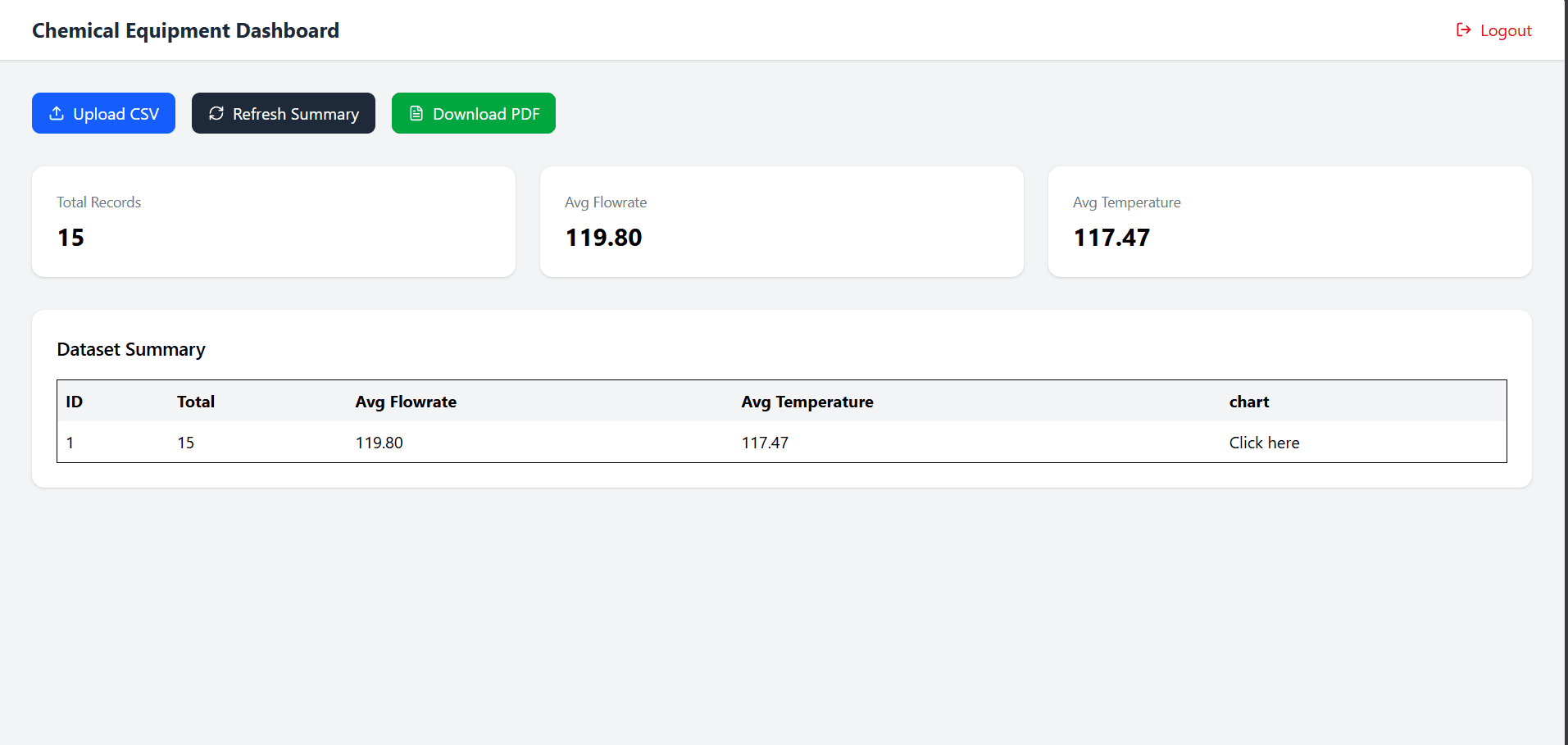This screenshot has width=1568, height=745.
Task: Click the Avg Flowrate column header
Action: pyautogui.click(x=406, y=402)
